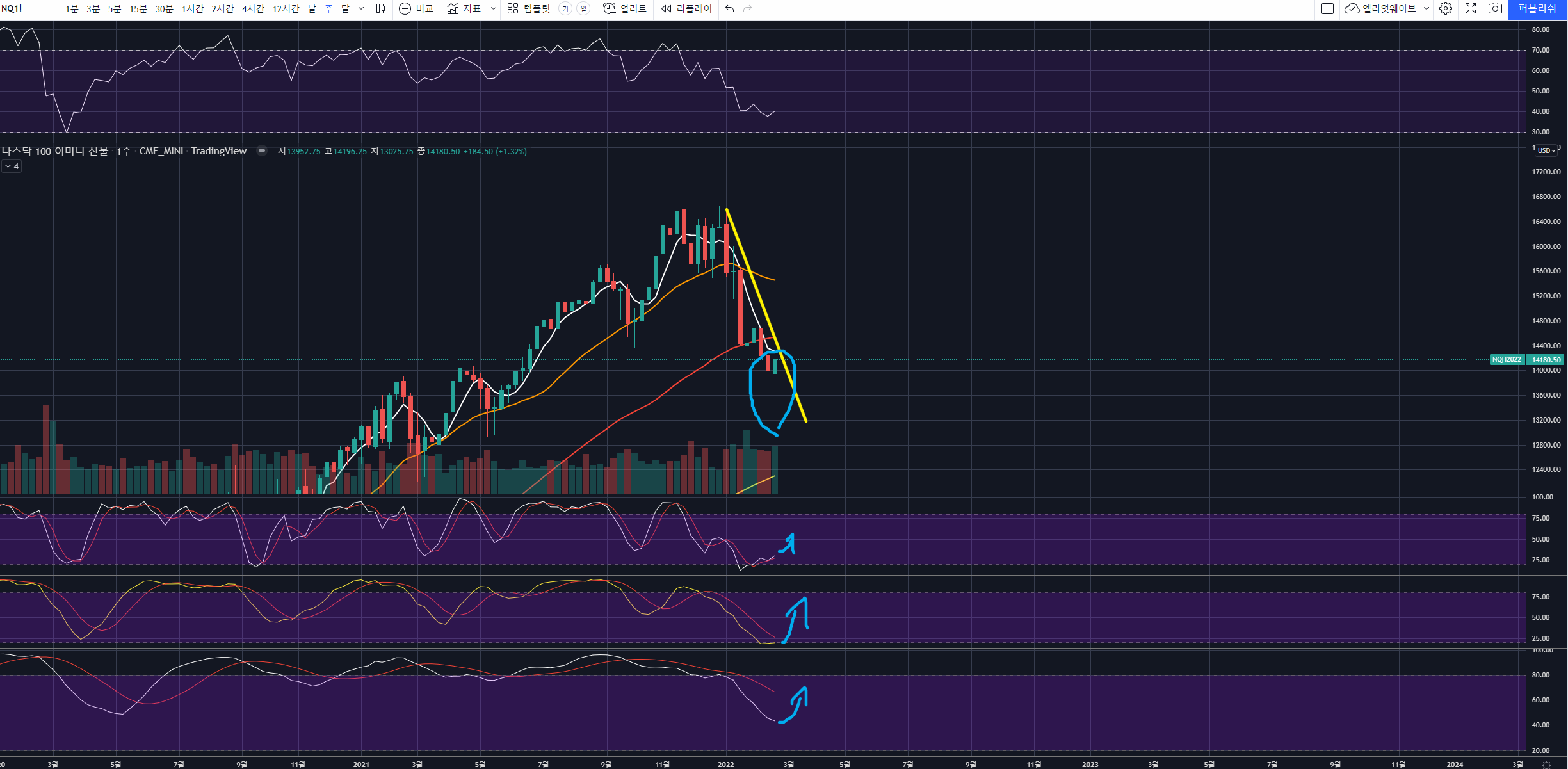
Task: Create an alert with 얼러트 button
Action: [625, 8]
